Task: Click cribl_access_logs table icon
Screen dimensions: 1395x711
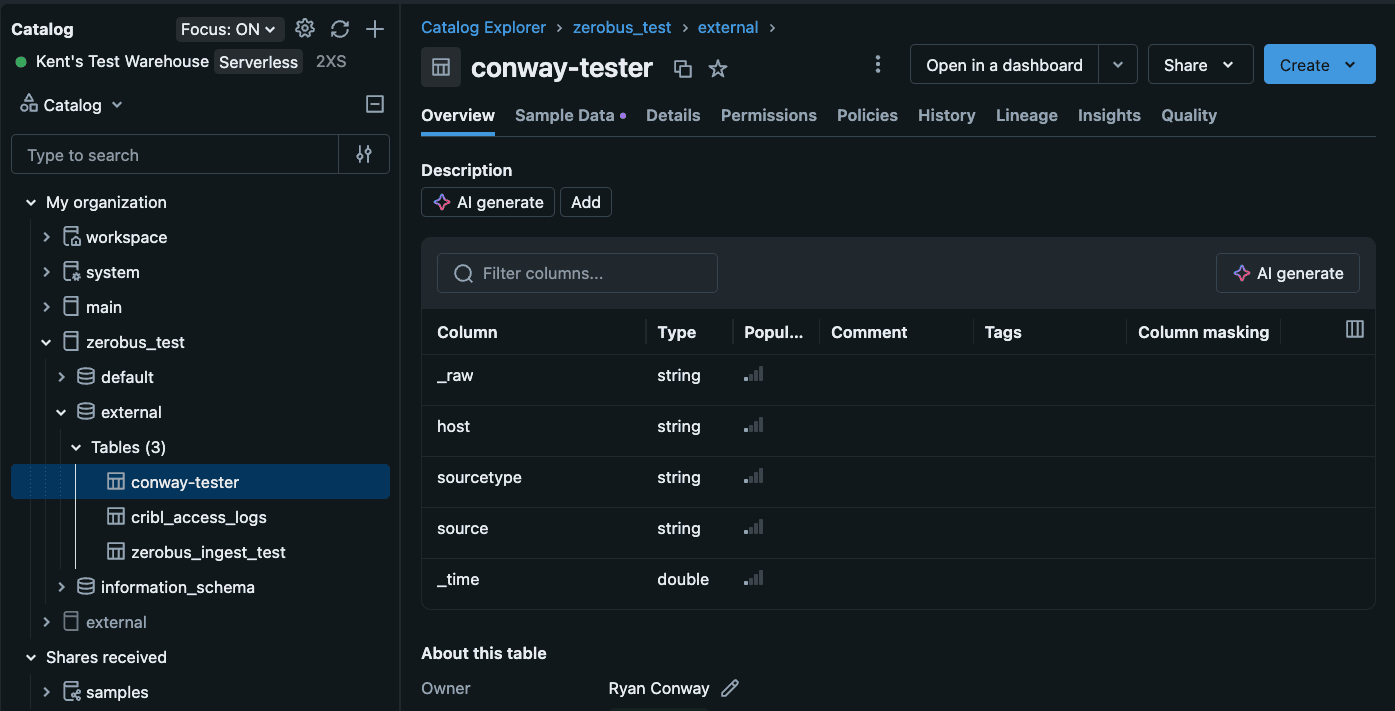Action: pos(116,517)
